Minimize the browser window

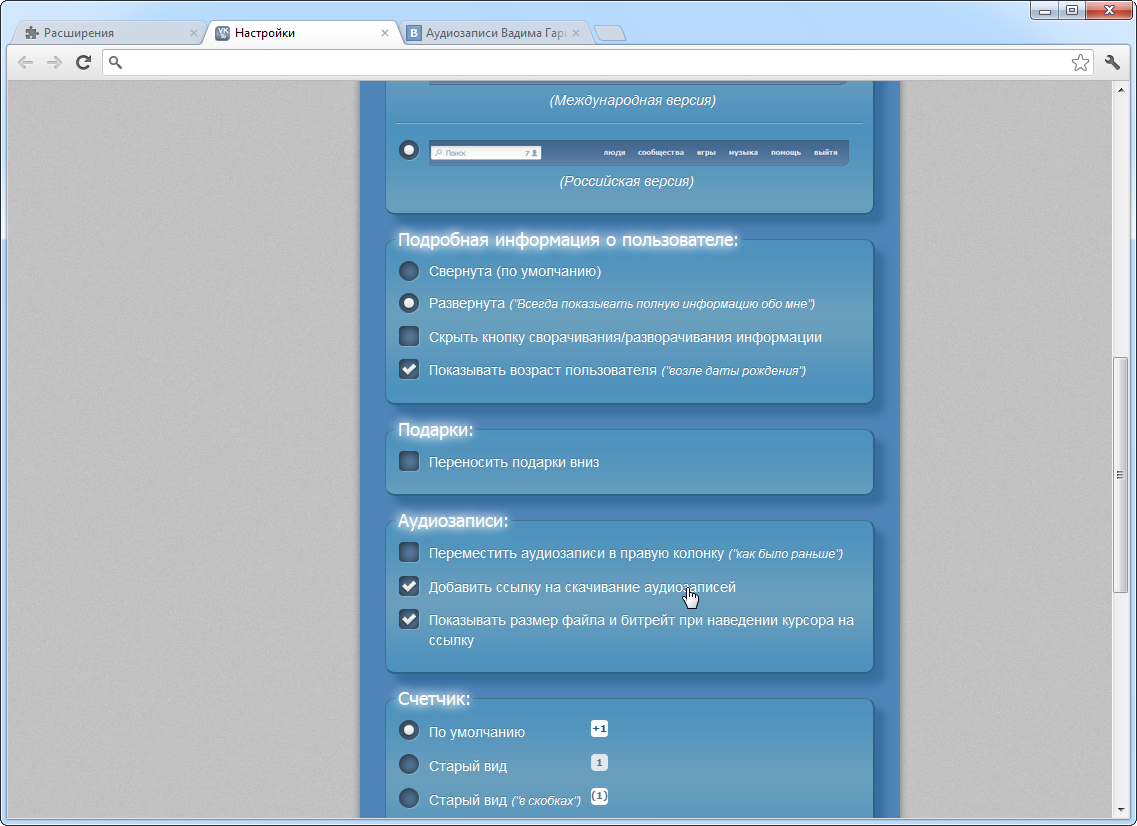(x=1045, y=11)
